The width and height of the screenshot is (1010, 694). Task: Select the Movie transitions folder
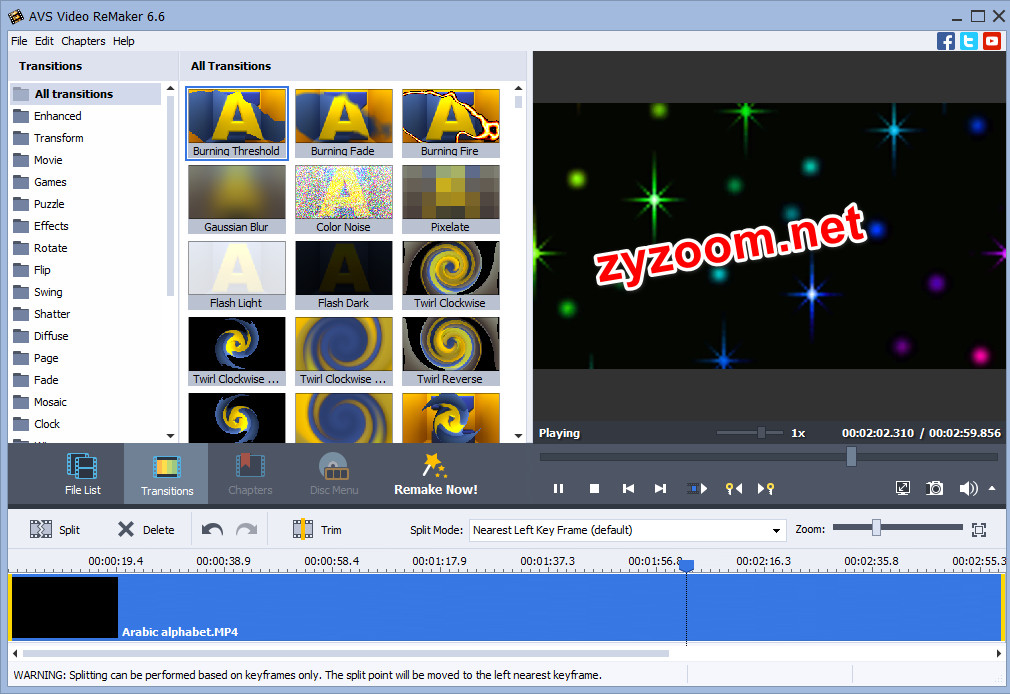point(86,160)
